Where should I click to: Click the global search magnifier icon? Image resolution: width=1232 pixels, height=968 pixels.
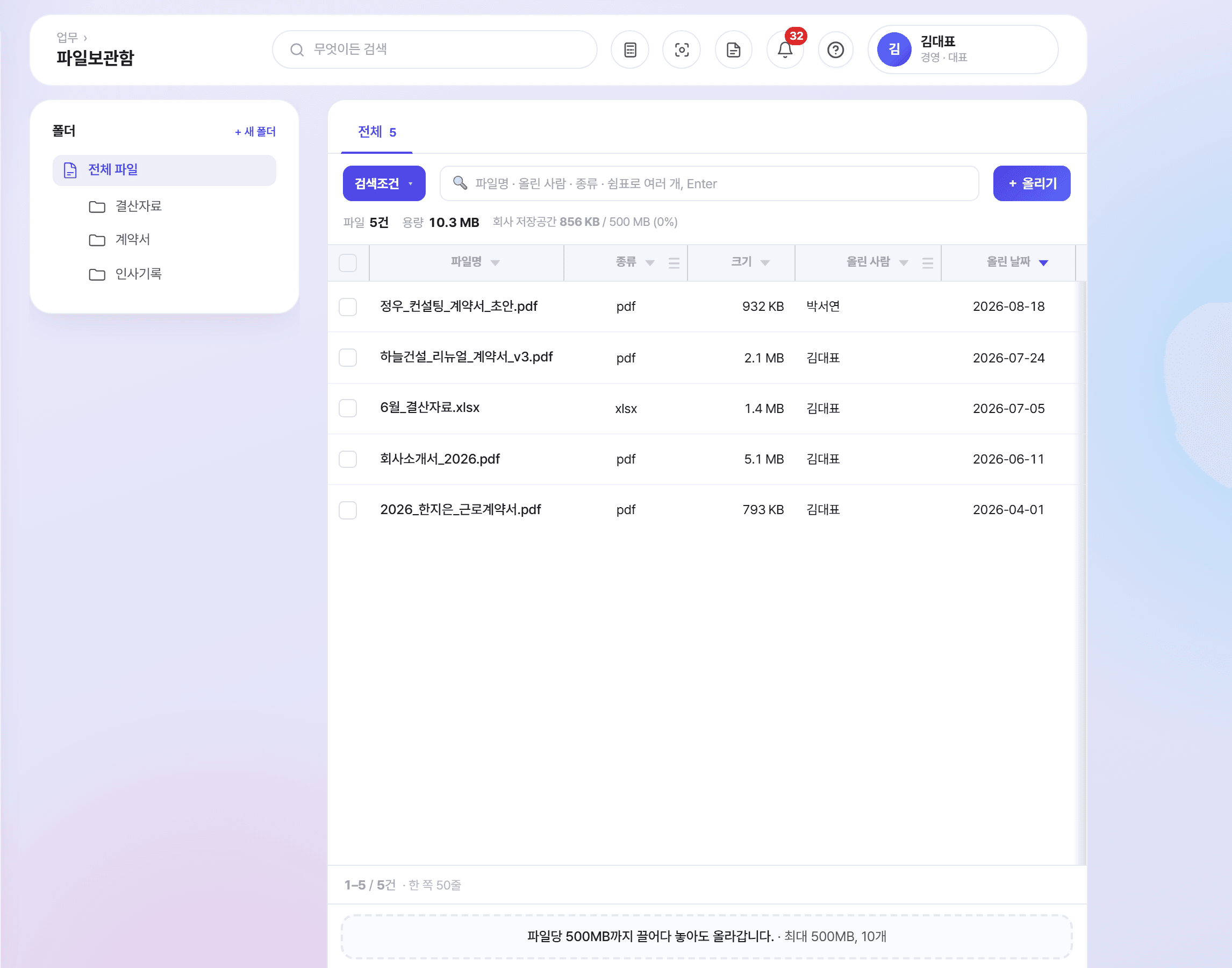pyautogui.click(x=297, y=50)
